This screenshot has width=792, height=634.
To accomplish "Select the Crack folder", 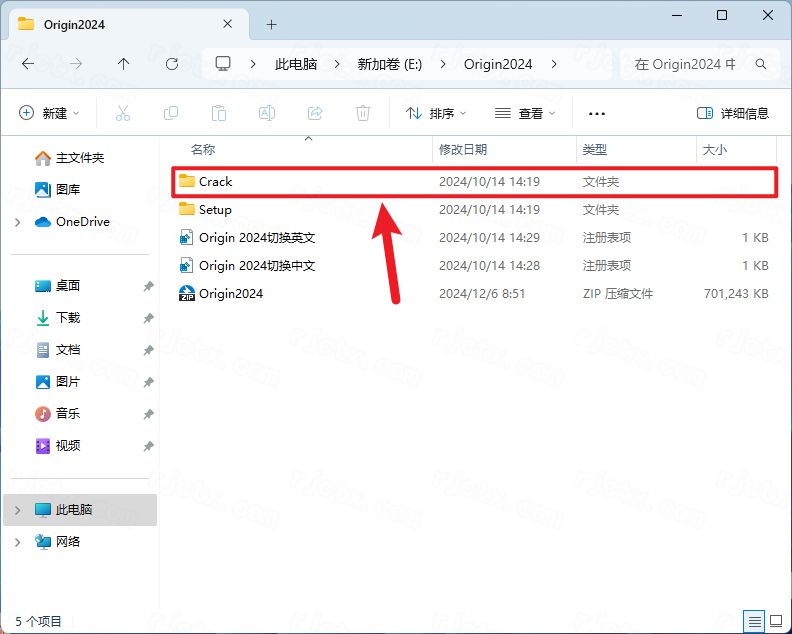I will point(215,182).
